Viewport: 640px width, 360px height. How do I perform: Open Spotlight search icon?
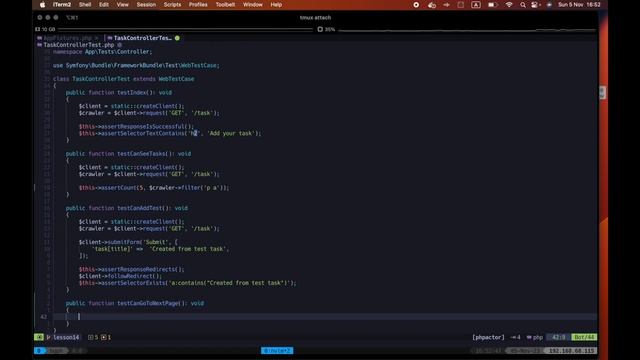(x=523, y=5)
